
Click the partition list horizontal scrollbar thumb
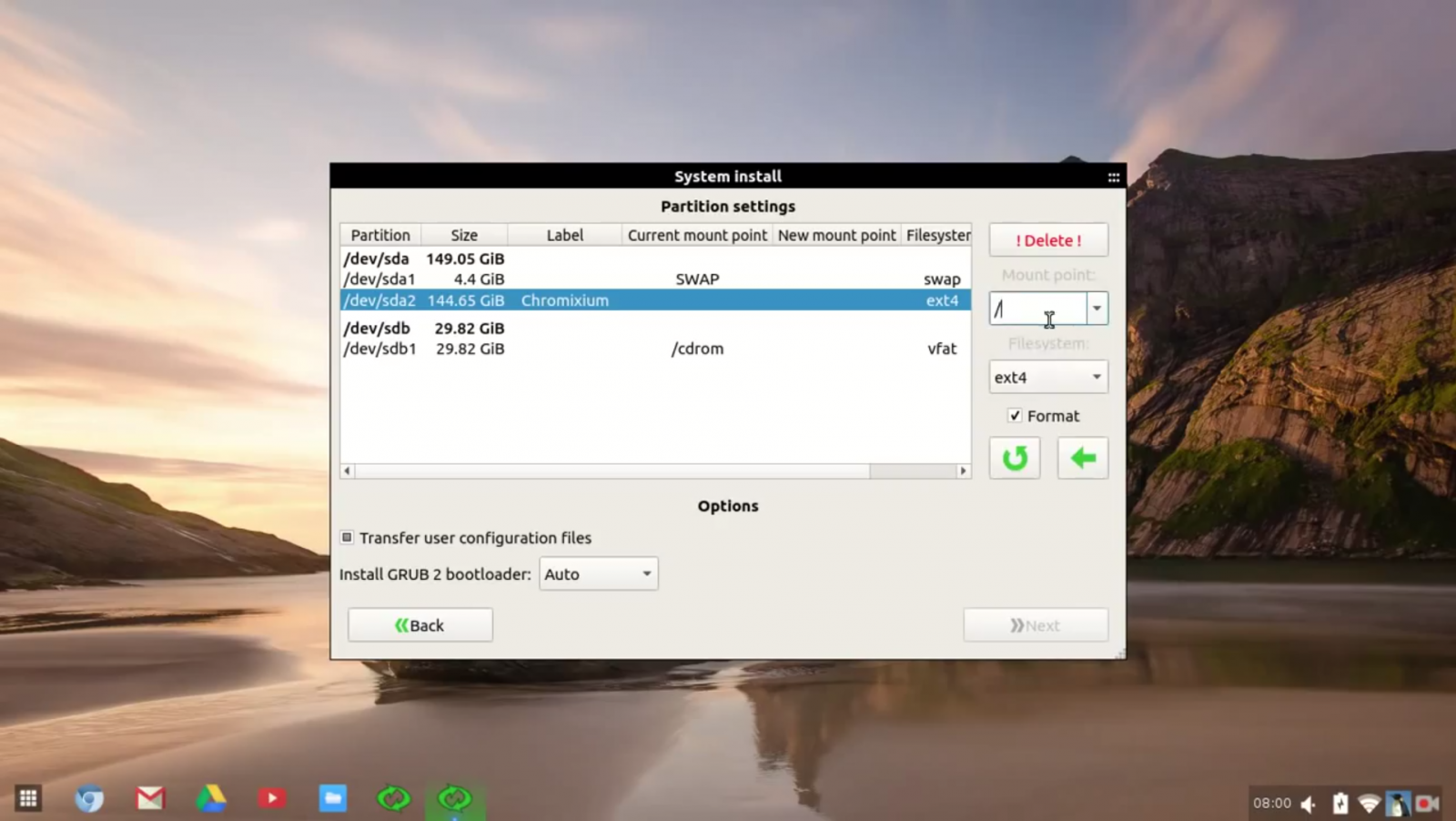click(612, 471)
